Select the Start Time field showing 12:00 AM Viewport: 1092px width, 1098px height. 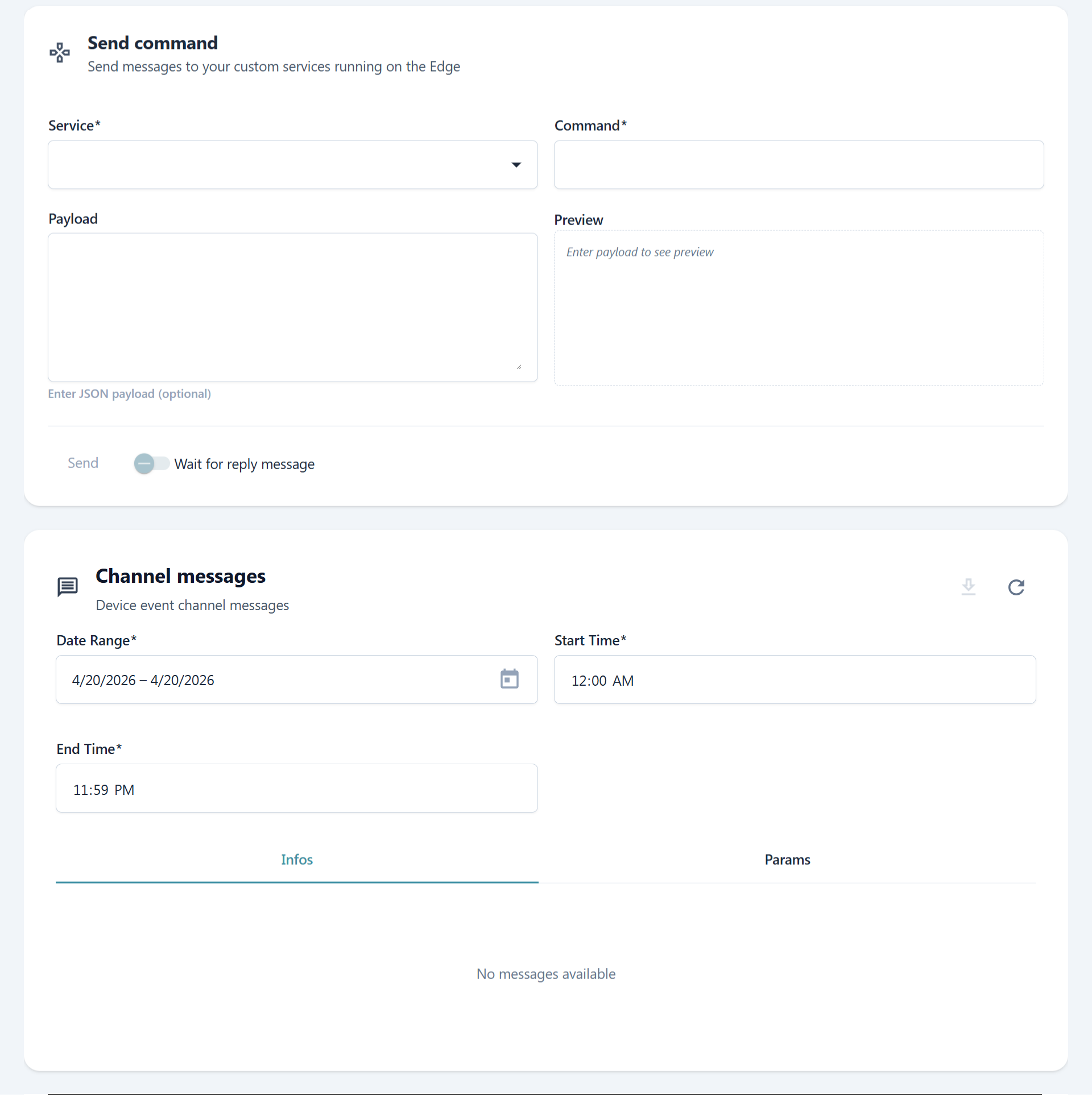(795, 680)
